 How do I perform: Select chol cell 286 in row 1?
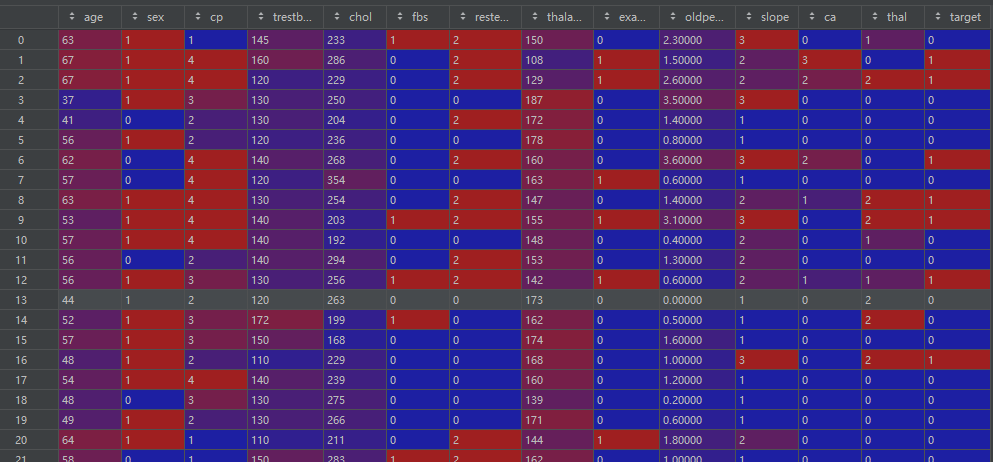tap(355, 60)
